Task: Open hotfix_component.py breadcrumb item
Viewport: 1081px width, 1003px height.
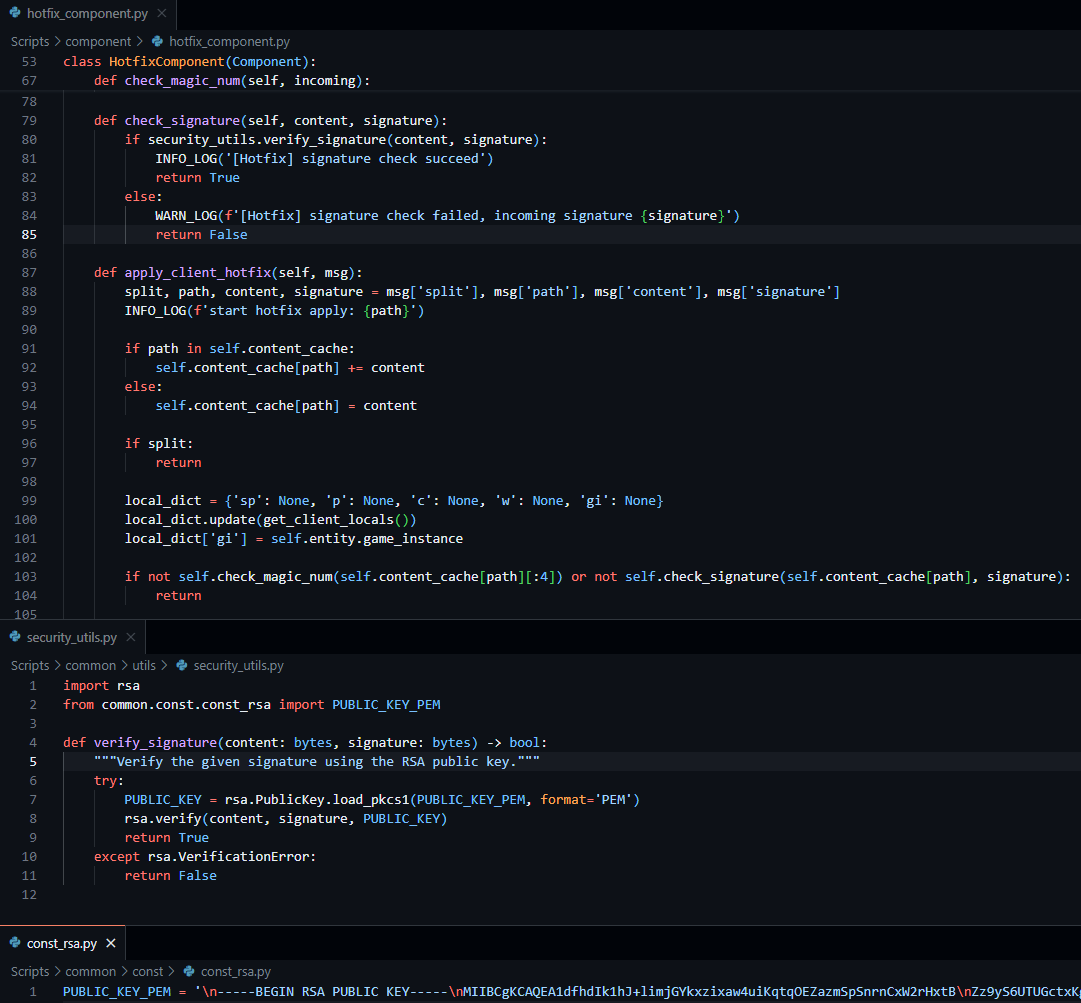Action: tap(229, 41)
